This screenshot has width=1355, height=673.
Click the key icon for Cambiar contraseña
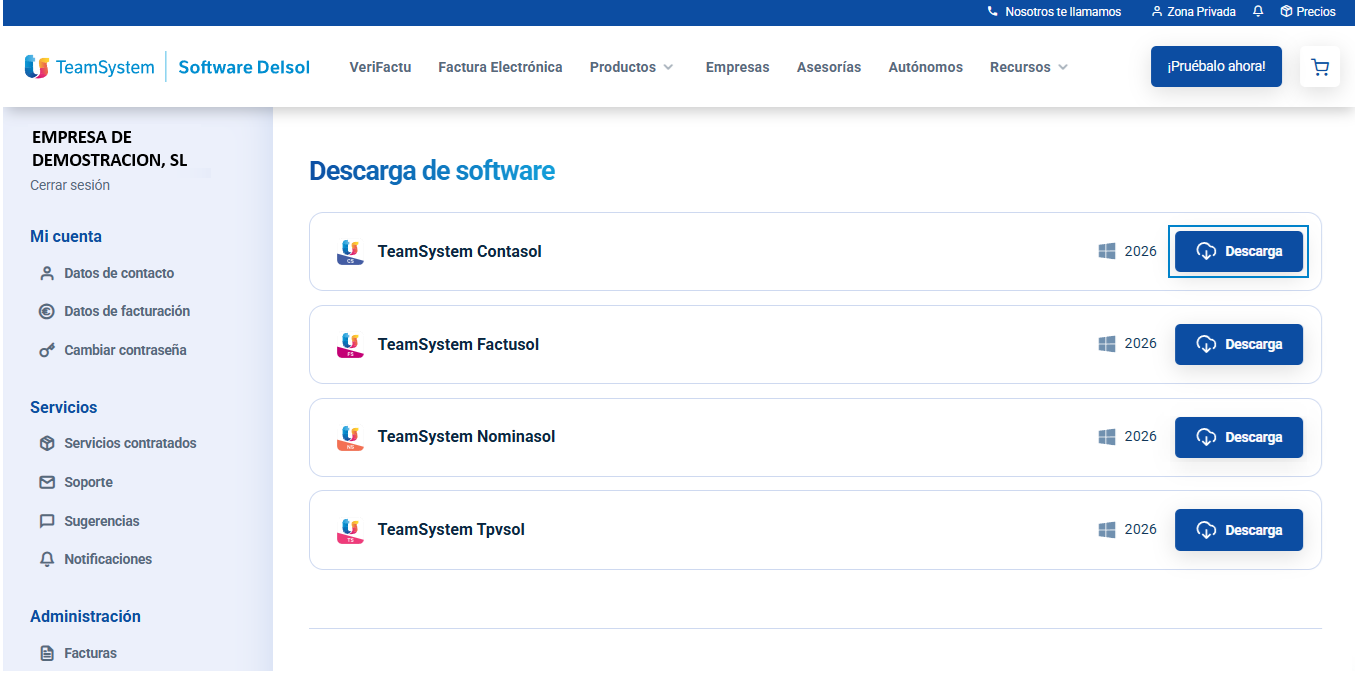47,350
